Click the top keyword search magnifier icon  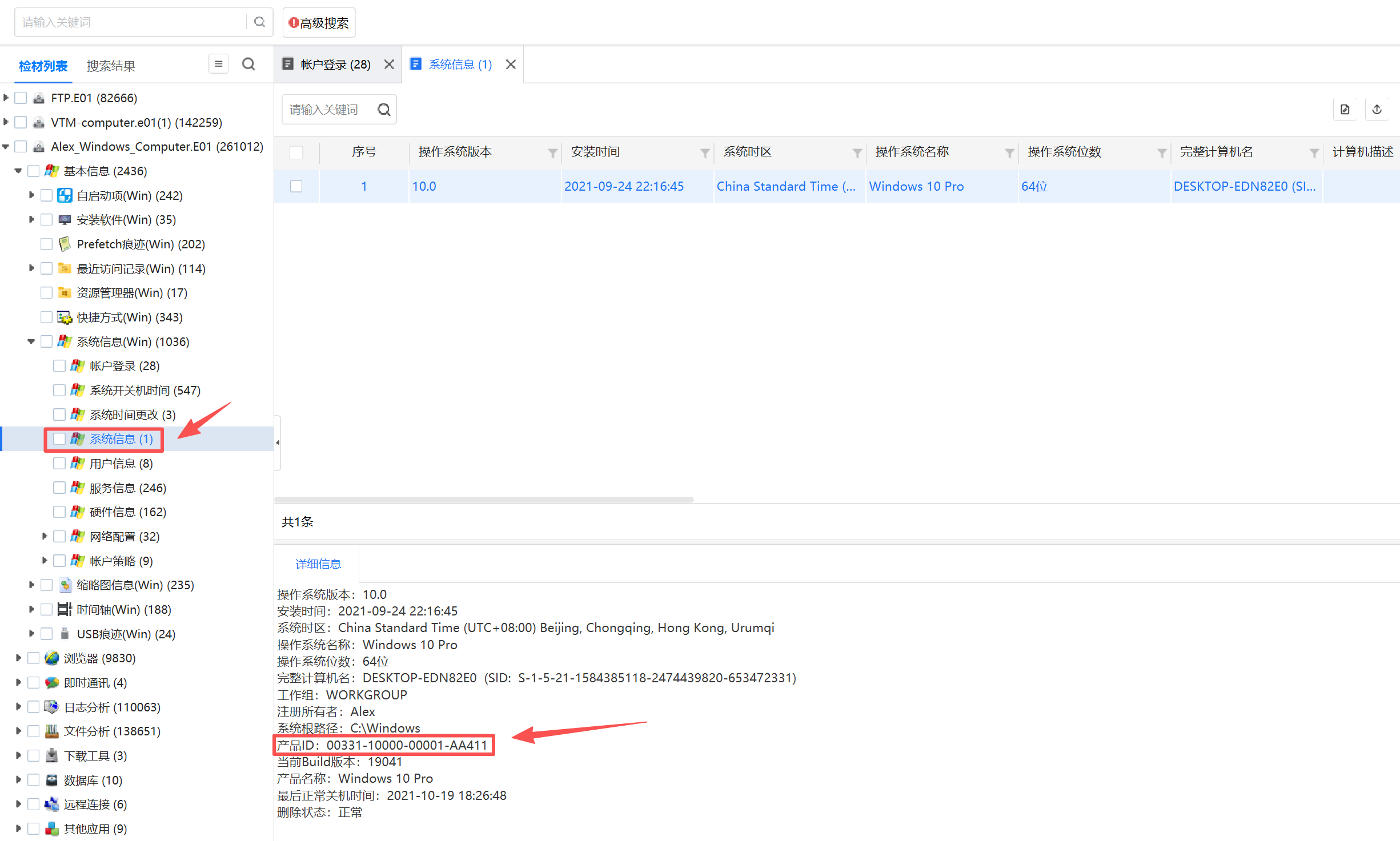point(259,22)
